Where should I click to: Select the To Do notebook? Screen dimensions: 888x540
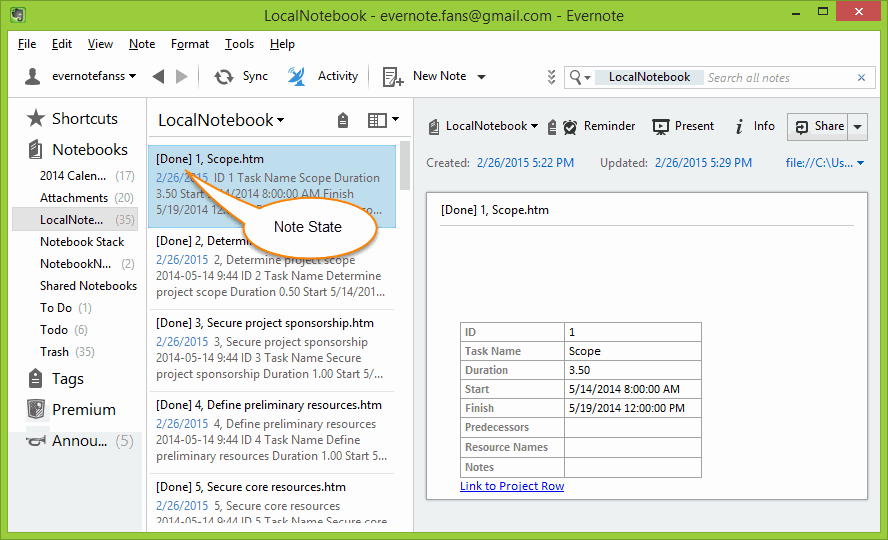click(66, 308)
